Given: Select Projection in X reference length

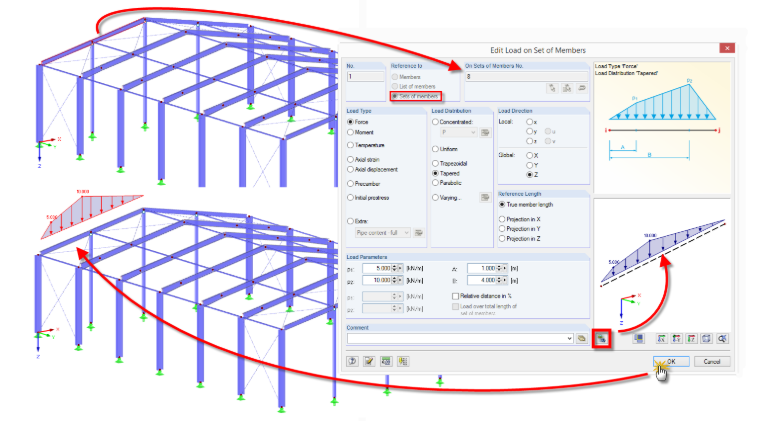Looking at the screenshot, I should point(502,219).
